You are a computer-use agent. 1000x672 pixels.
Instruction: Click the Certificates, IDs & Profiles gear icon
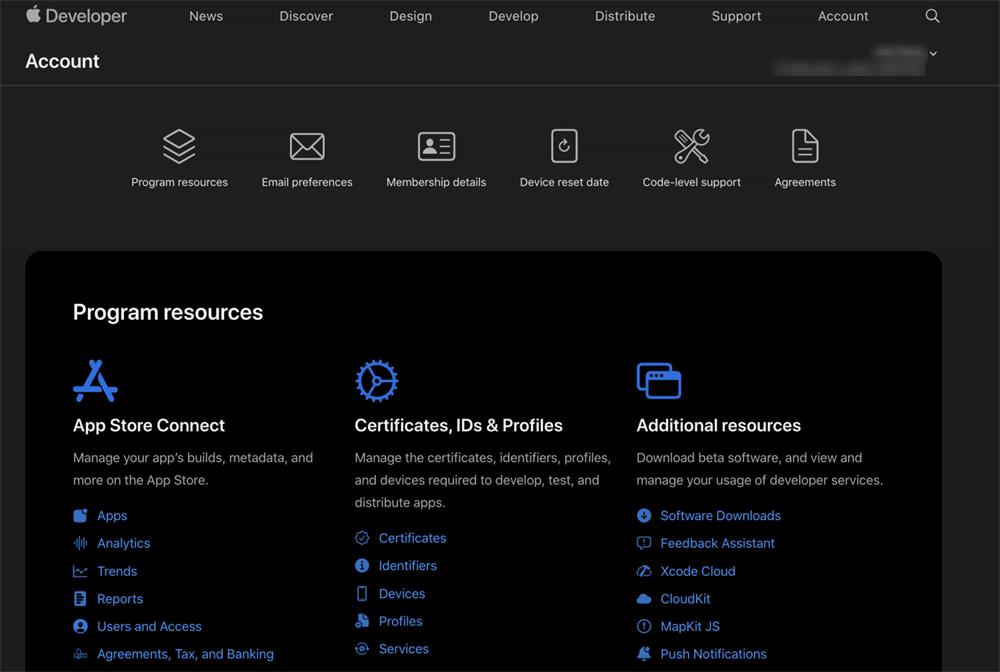pos(376,381)
